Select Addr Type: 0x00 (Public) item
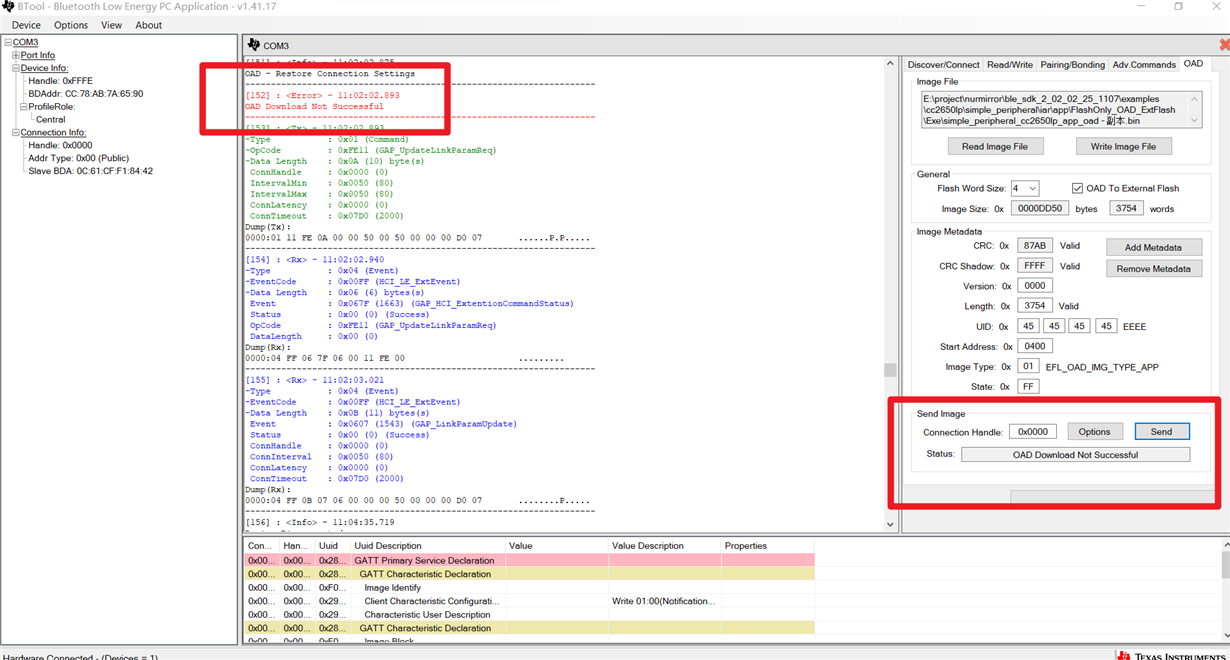The image size is (1230, 660). click(78, 158)
